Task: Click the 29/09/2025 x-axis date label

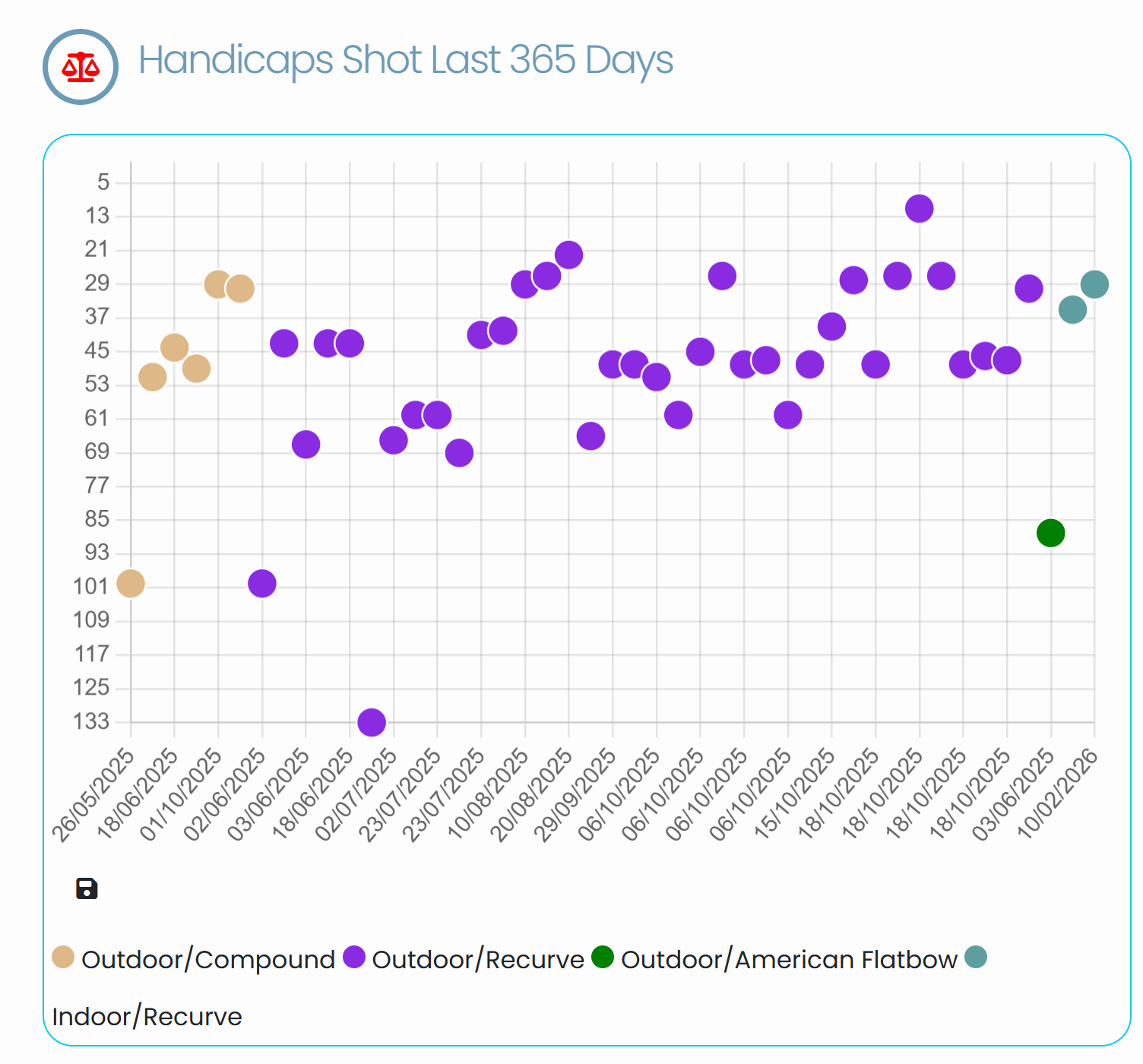Action: click(x=576, y=794)
